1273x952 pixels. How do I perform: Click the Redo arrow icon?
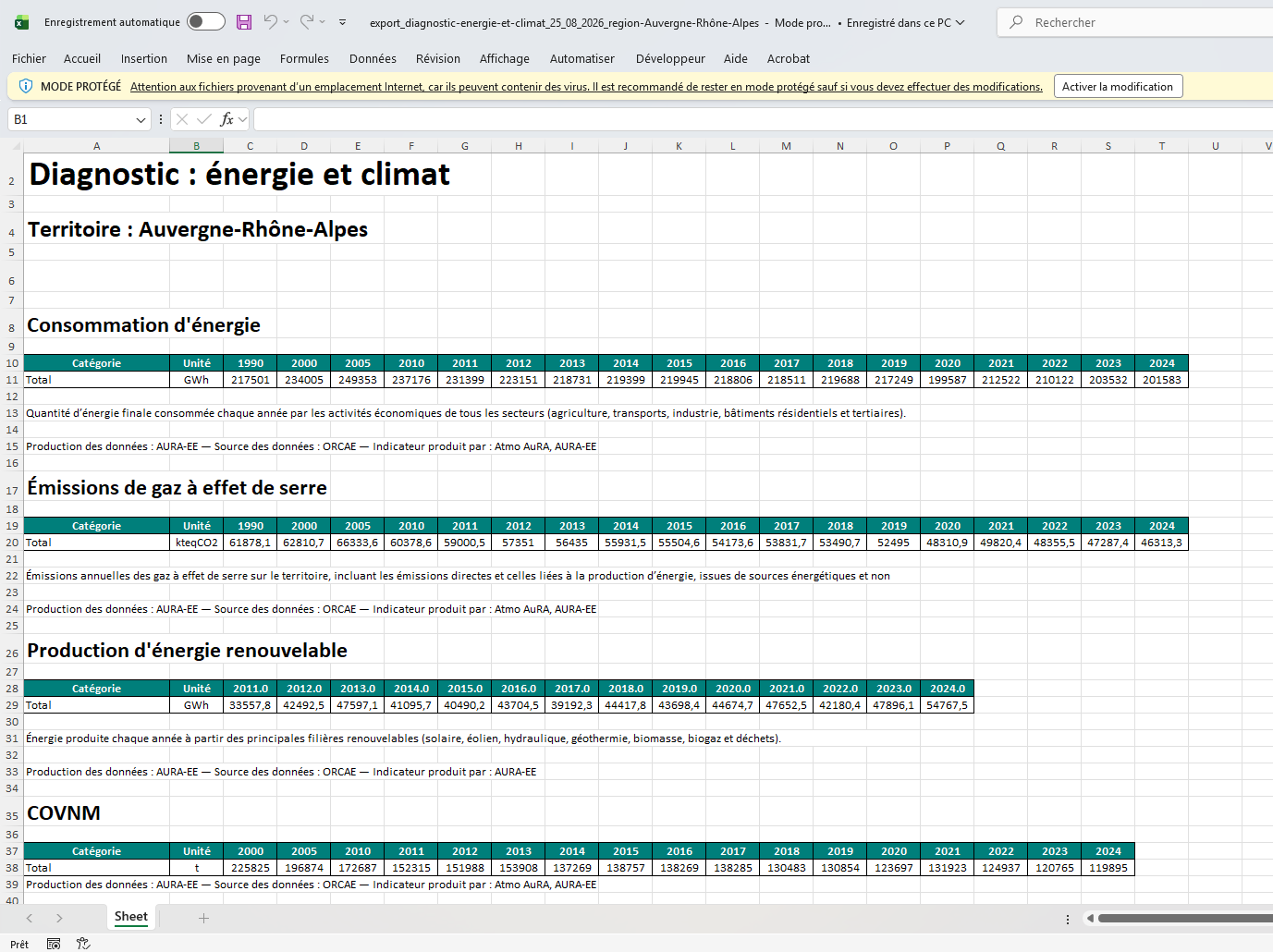click(307, 21)
